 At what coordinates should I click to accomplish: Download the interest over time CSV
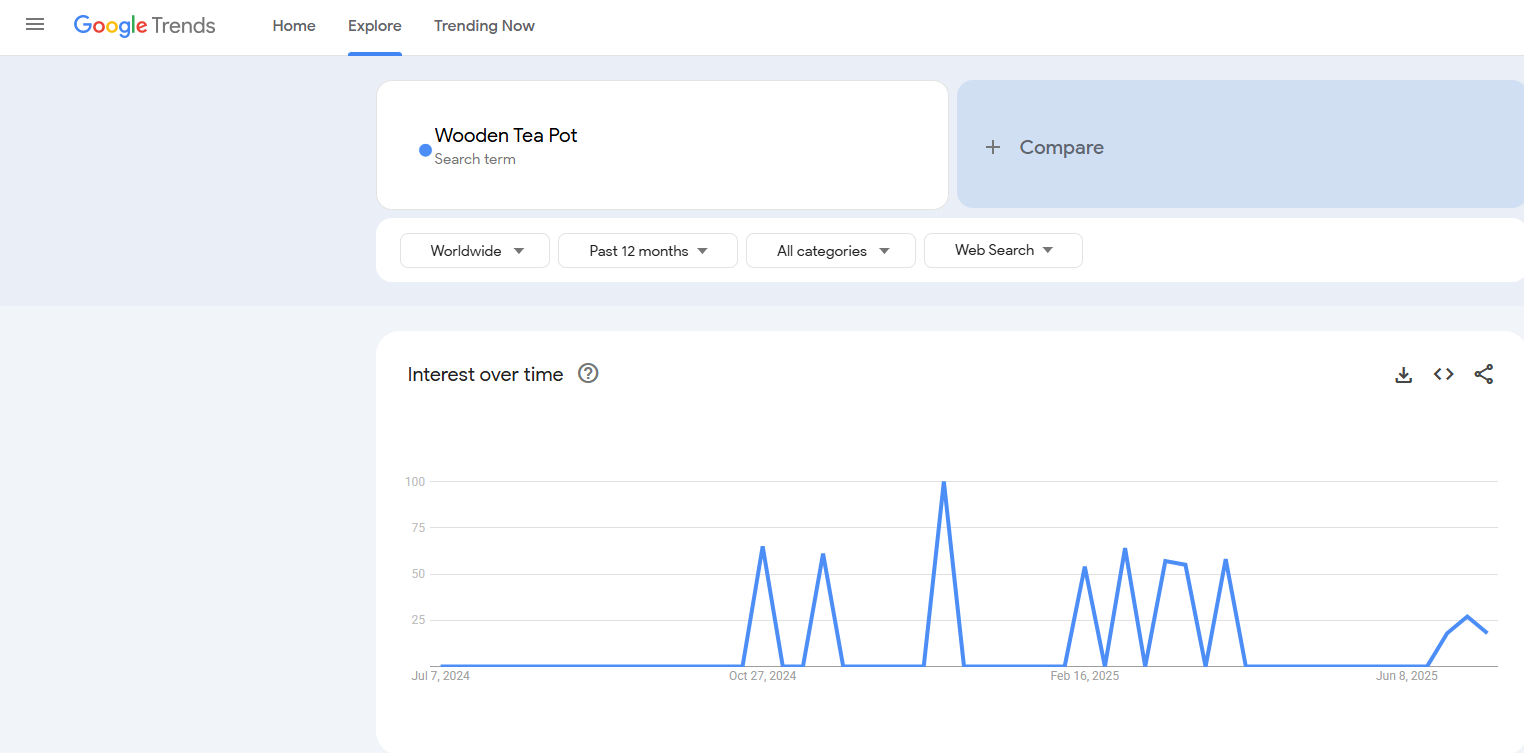(1403, 375)
